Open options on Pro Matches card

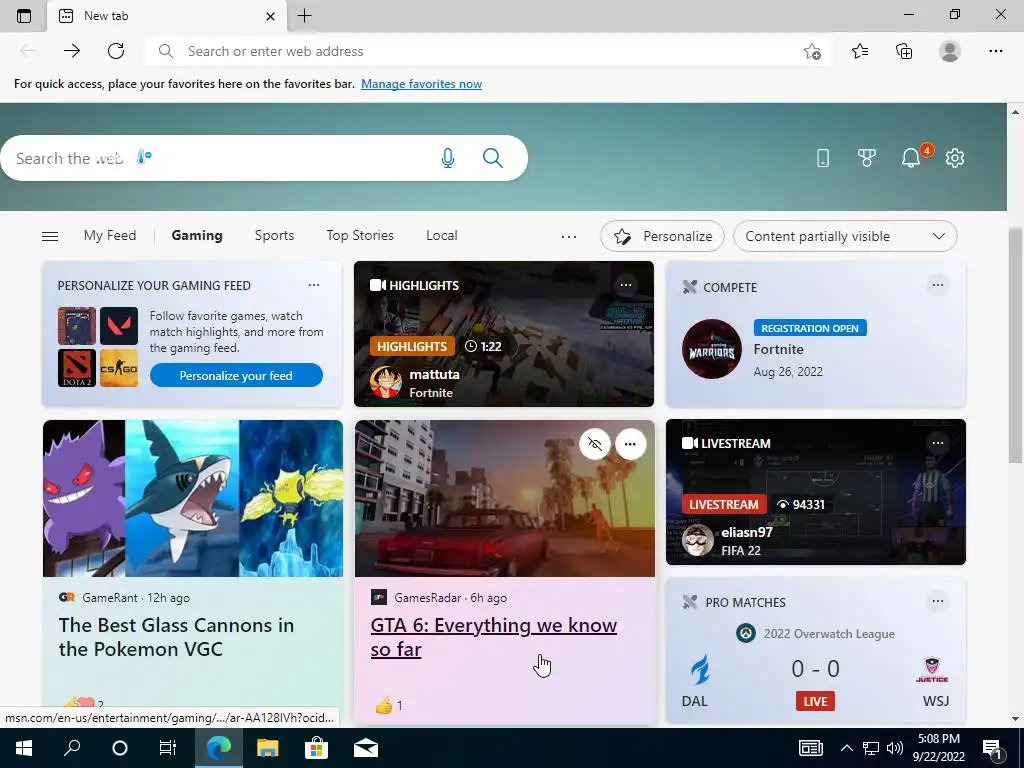(x=938, y=601)
